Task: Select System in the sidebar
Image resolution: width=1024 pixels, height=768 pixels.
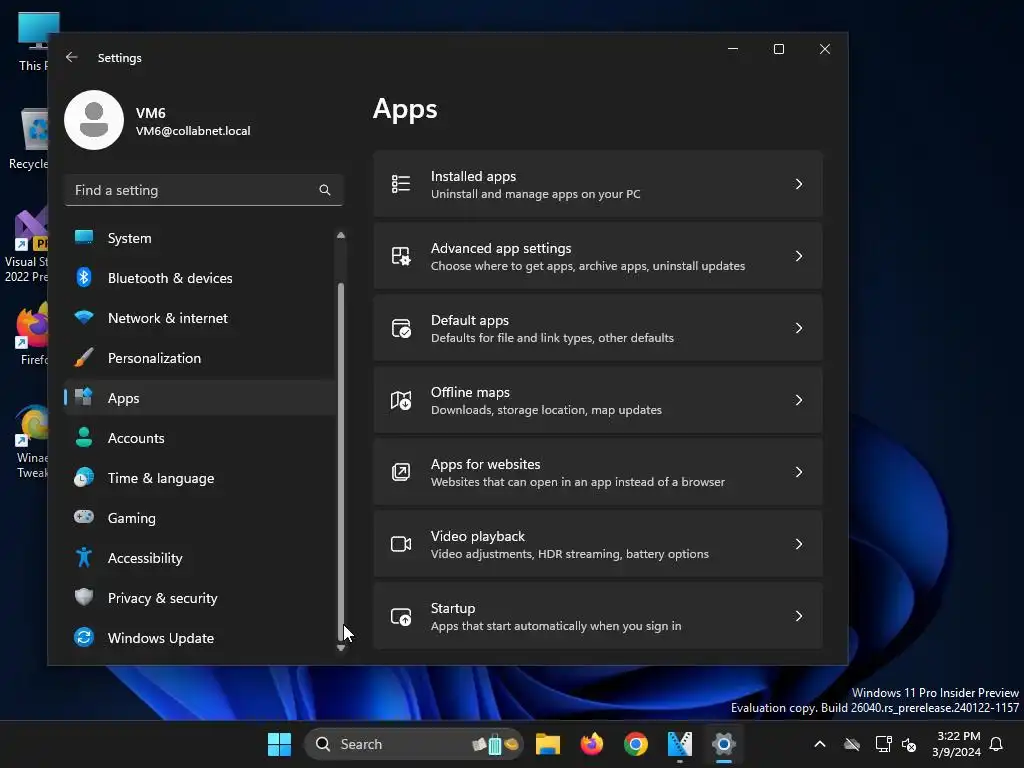Action: (x=199, y=238)
